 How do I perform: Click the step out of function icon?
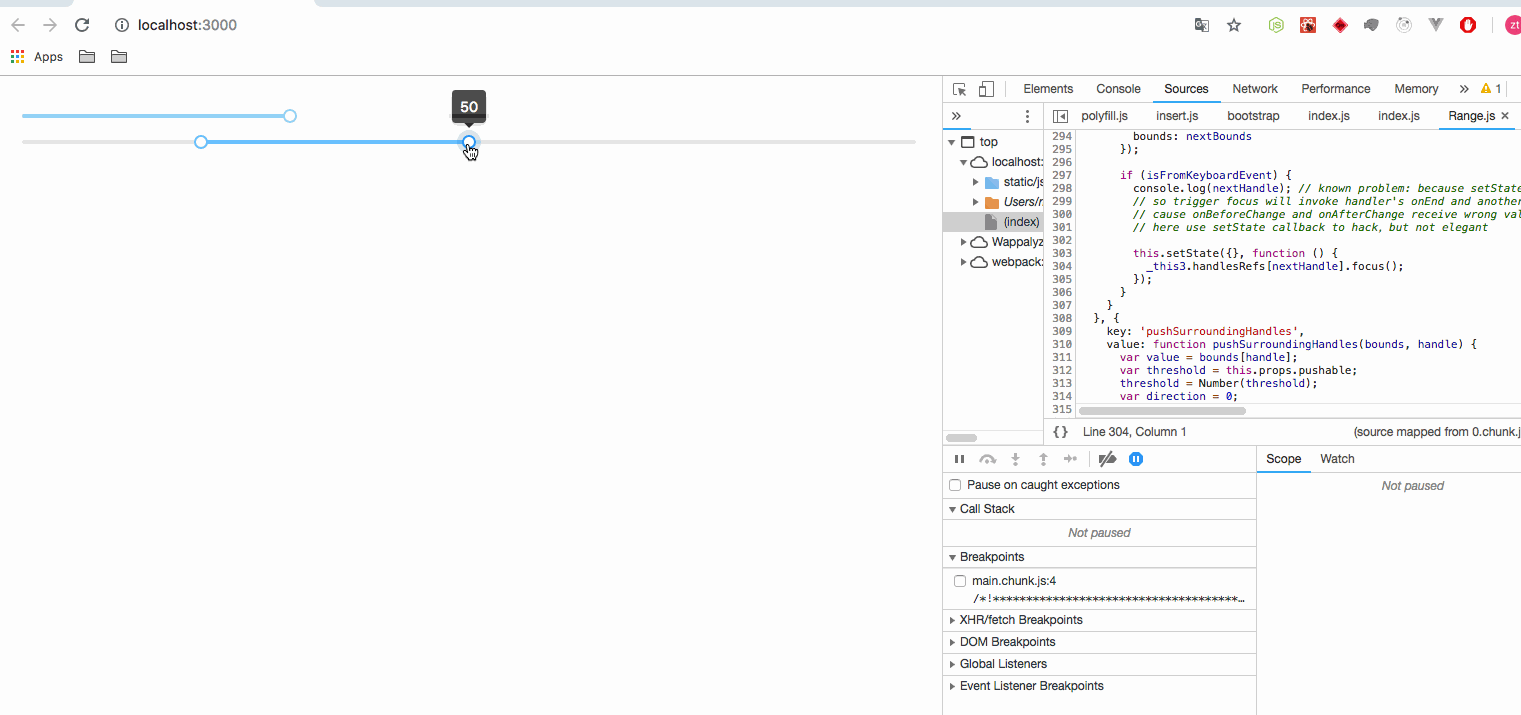[x=1043, y=459]
